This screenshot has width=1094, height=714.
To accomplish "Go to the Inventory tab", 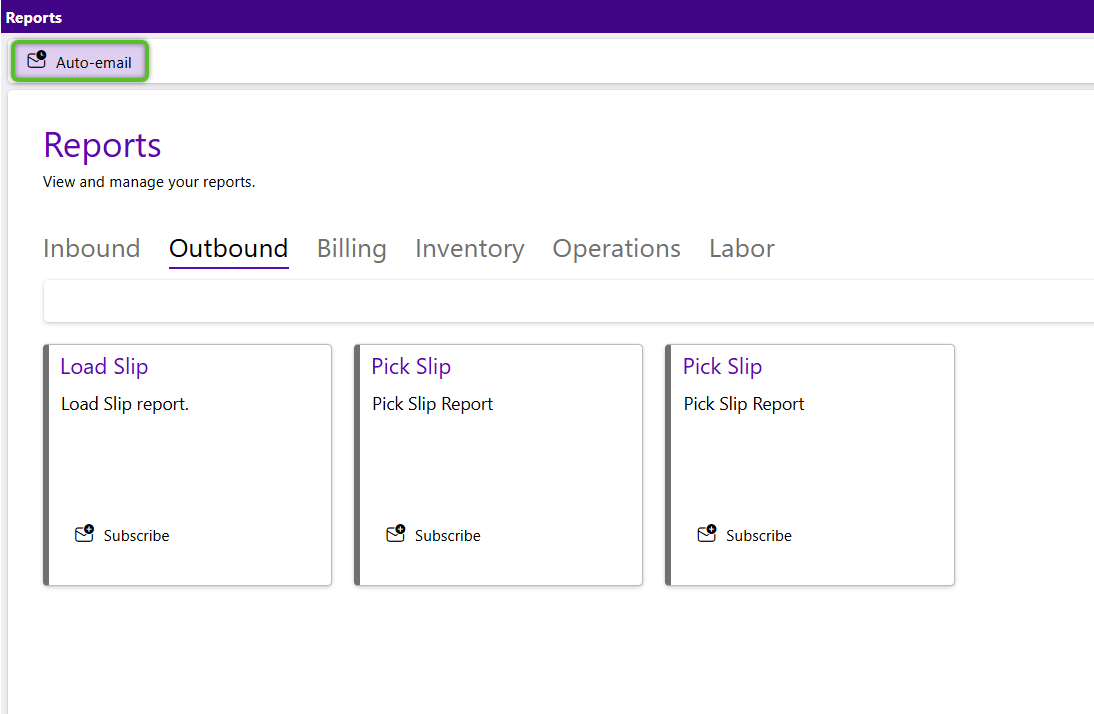I will click(x=469, y=248).
